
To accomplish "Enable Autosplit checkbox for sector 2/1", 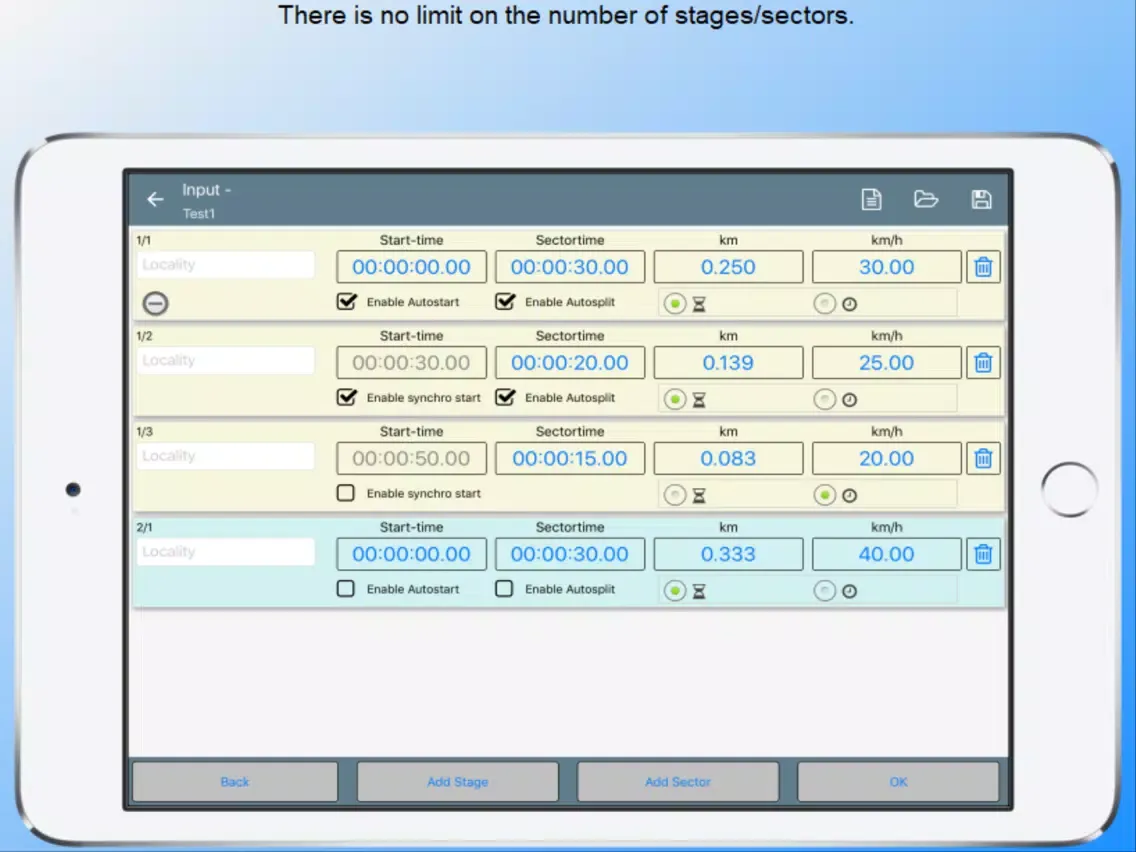I will click(505, 589).
